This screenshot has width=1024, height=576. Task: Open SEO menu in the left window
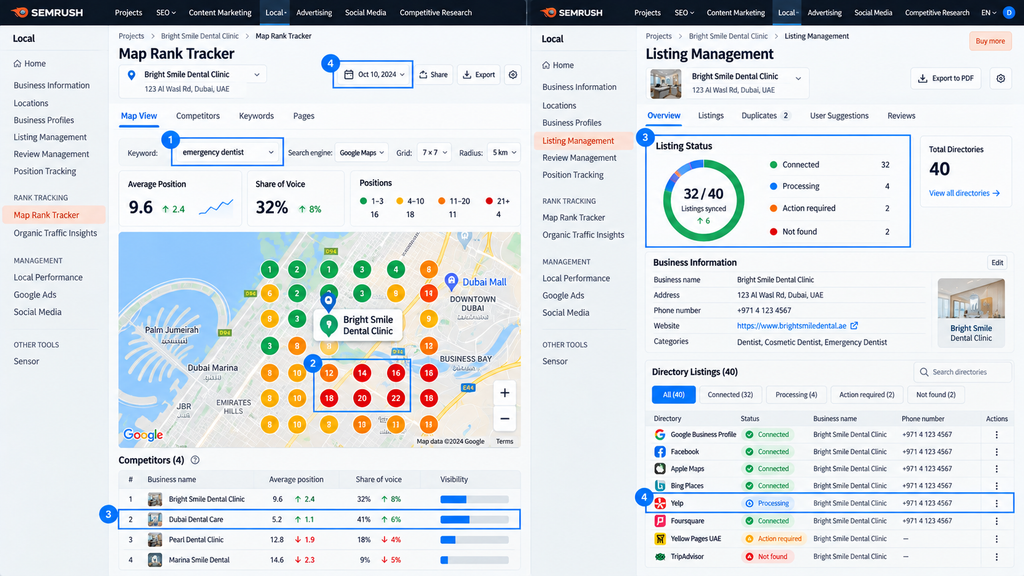pyautogui.click(x=166, y=12)
